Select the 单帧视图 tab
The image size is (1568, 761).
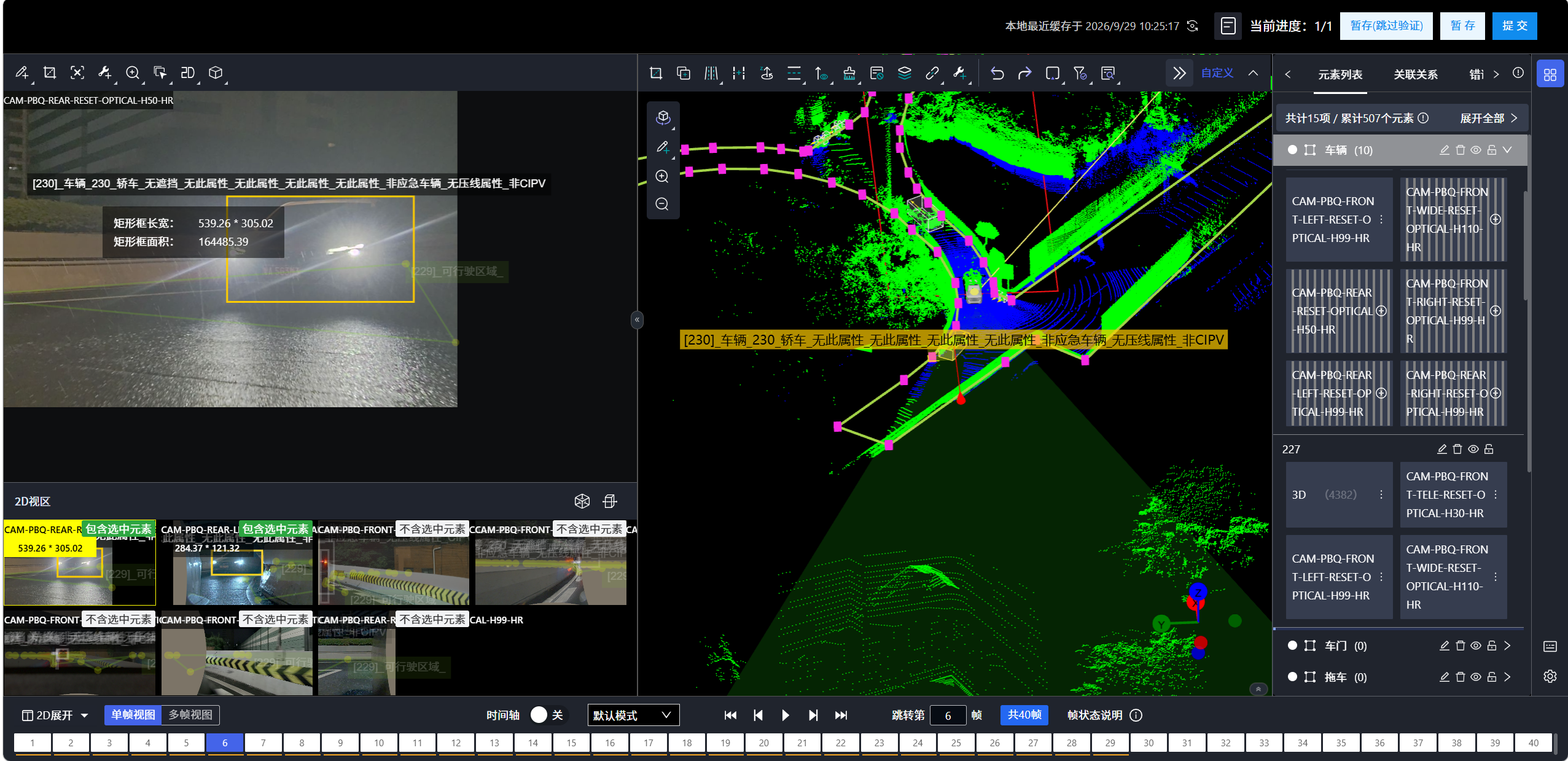point(133,715)
